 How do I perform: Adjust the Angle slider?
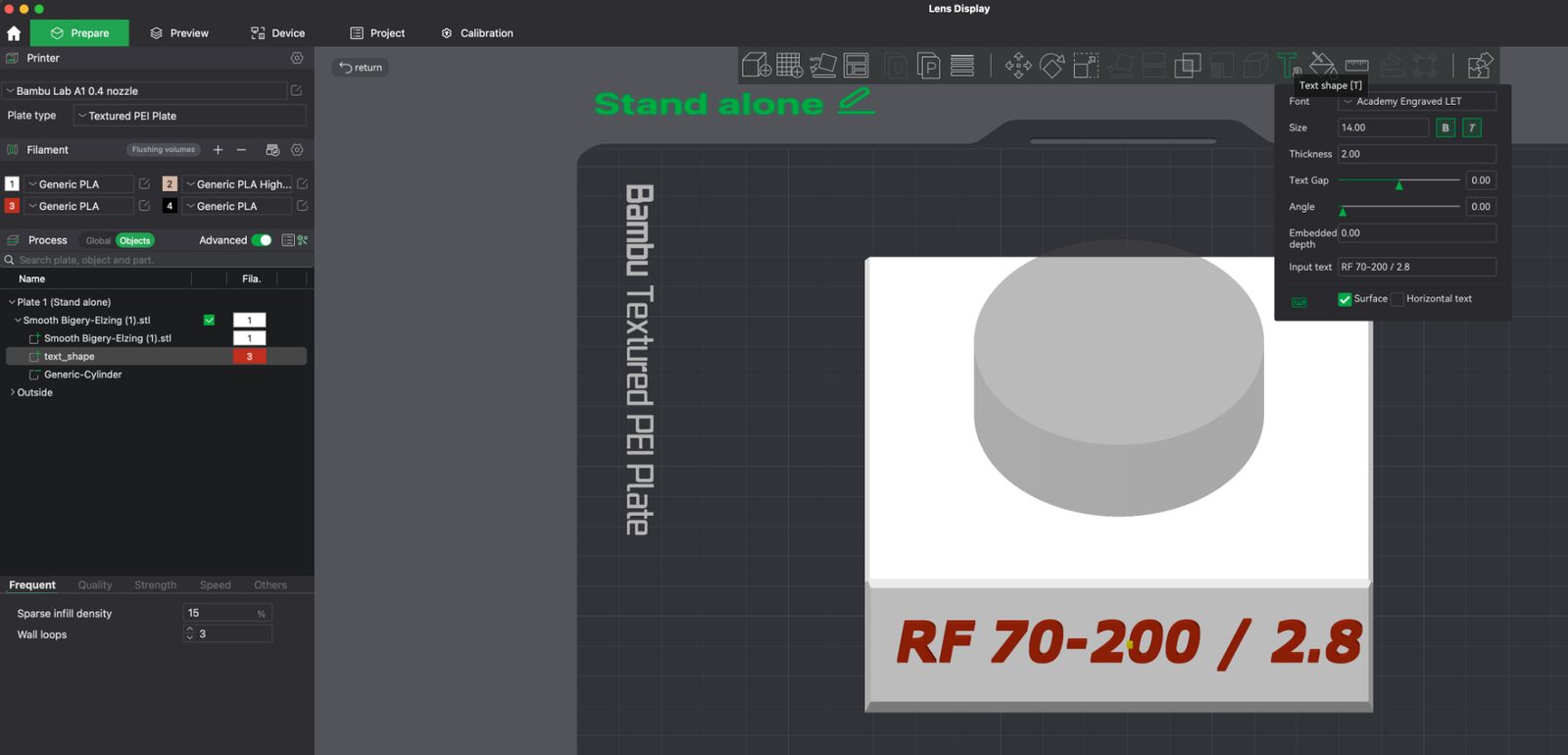coord(1399,208)
